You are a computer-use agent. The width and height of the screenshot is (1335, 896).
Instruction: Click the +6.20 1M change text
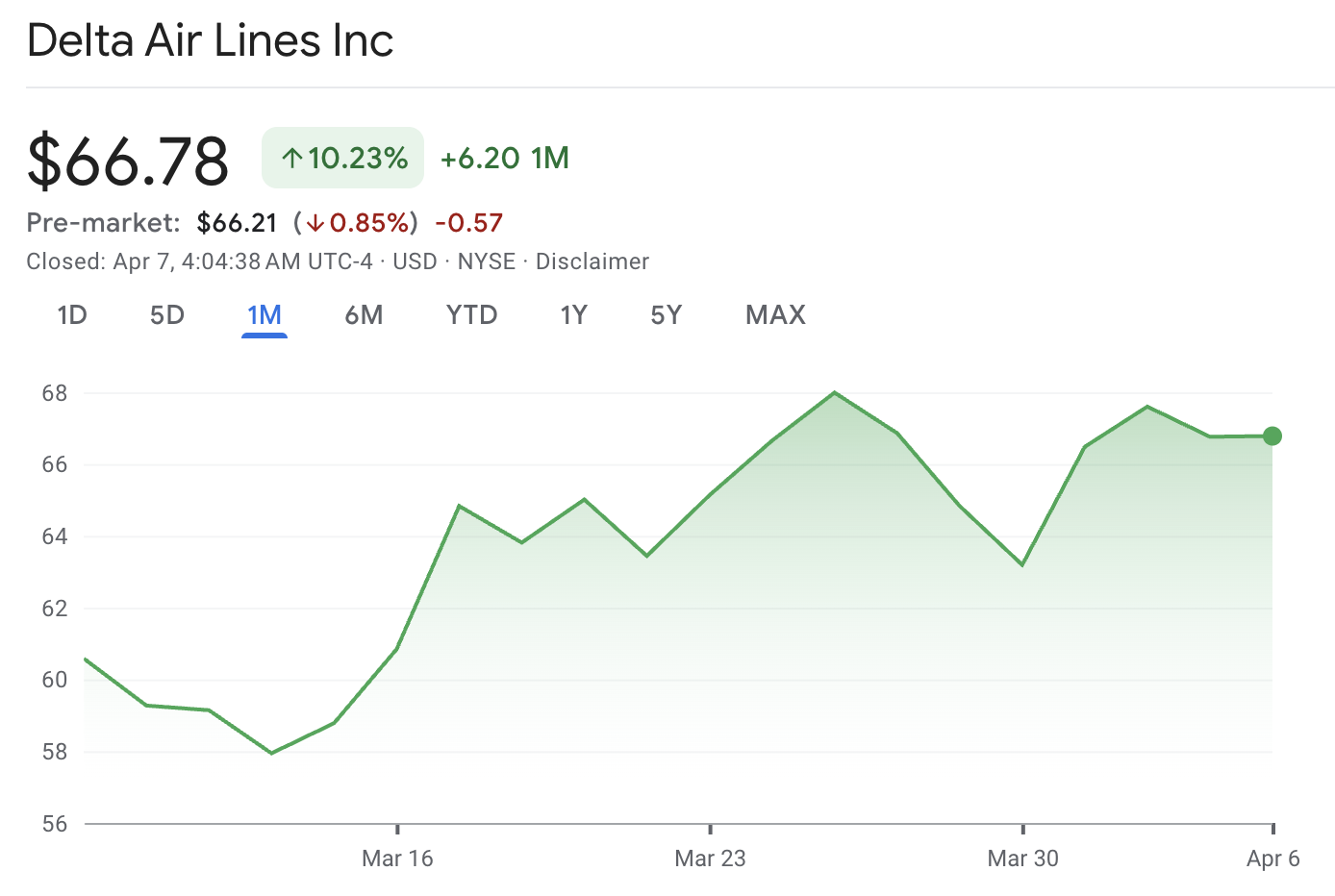(505, 158)
